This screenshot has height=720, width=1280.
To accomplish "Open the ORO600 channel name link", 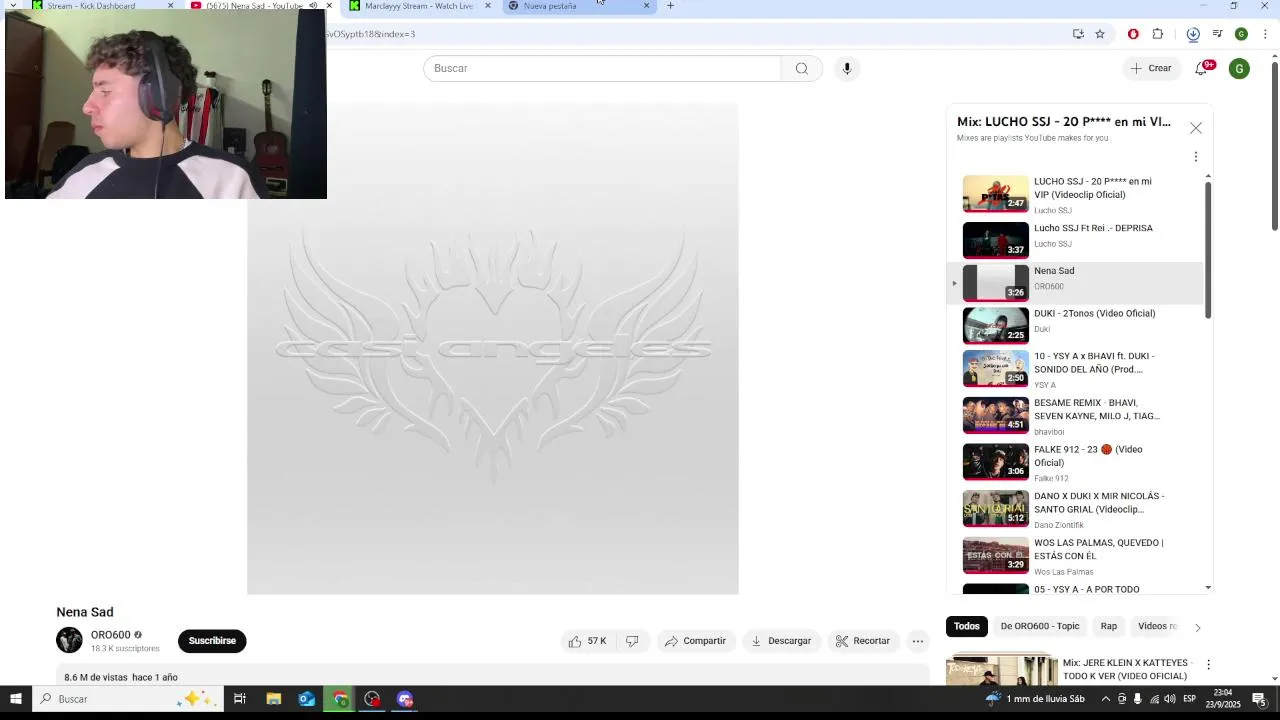I will [x=110, y=635].
